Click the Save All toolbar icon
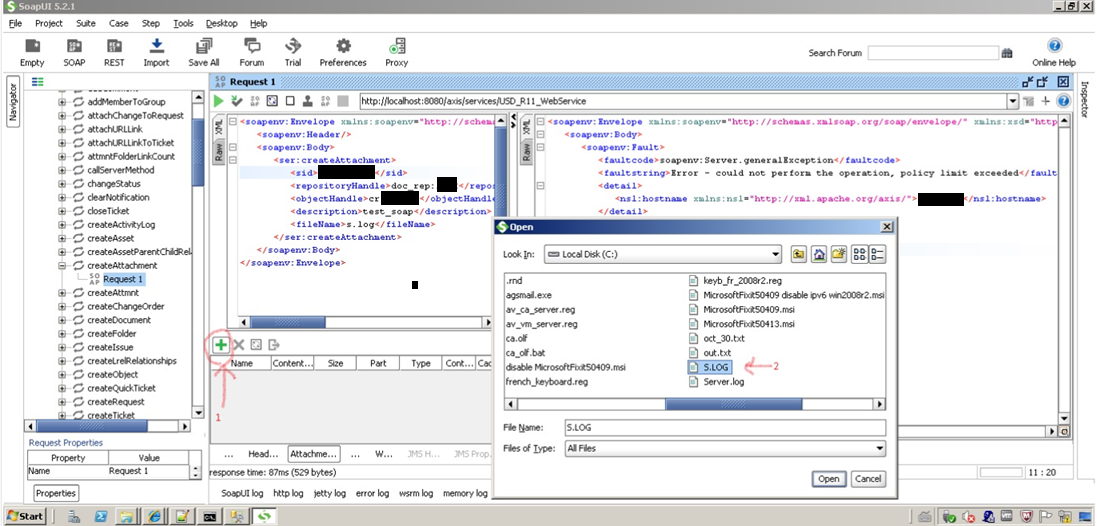 click(x=204, y=46)
